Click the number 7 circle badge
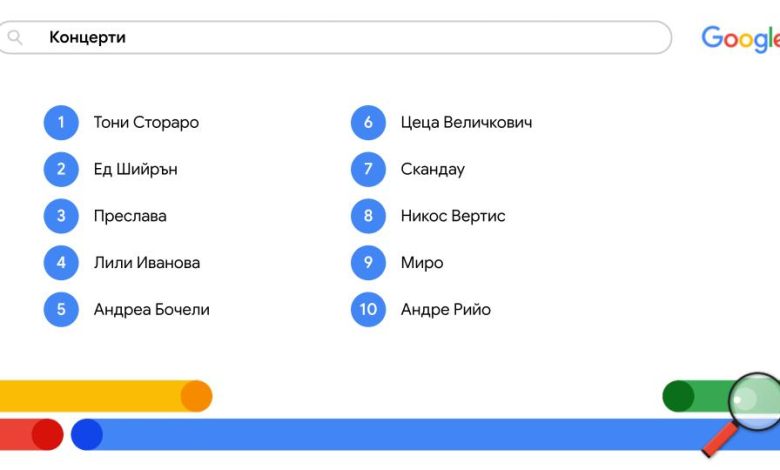Screen dimensions: 780x470 click(368, 169)
